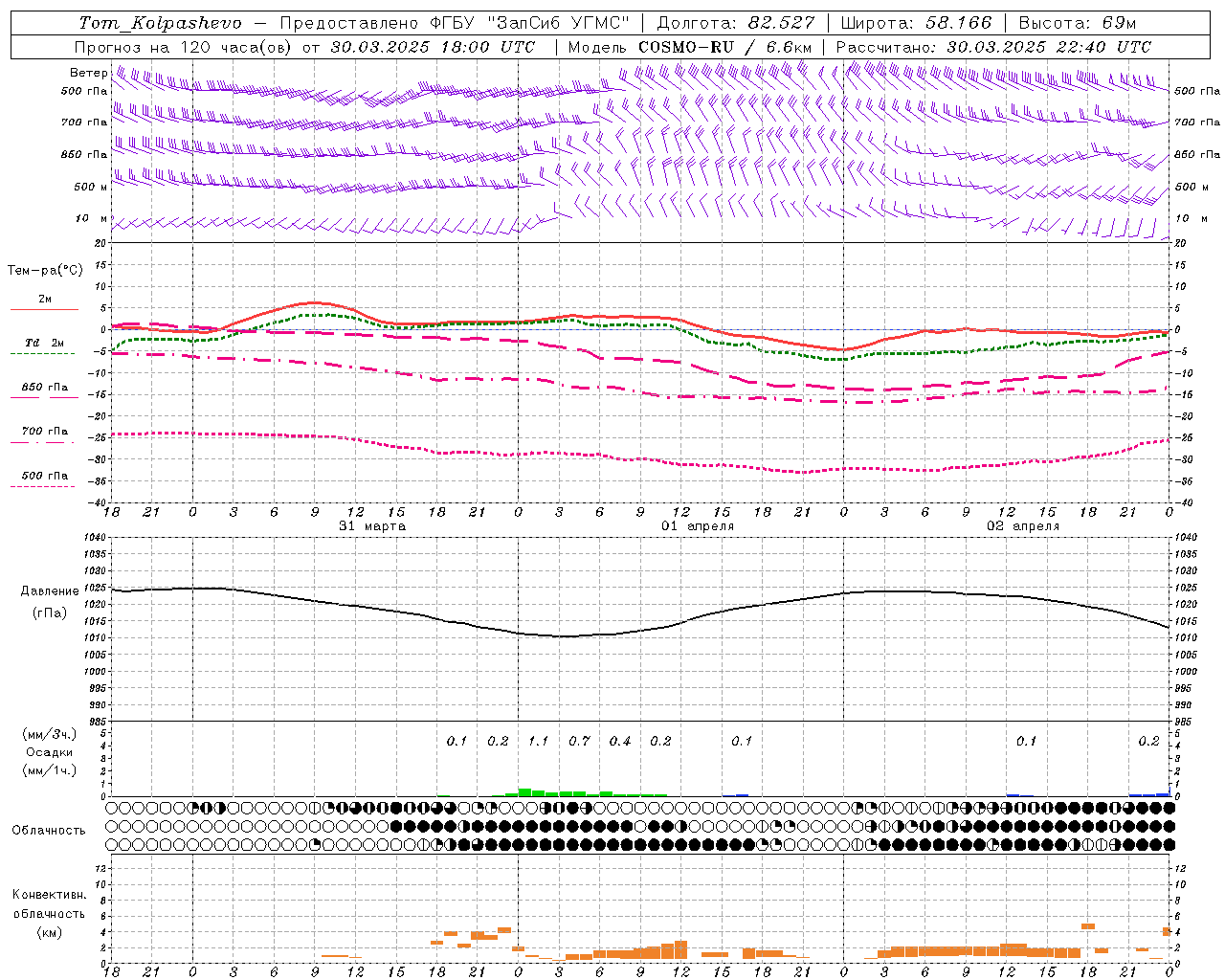Click the station name Tom_Kolpashevo in the title
1225x980 pixels.
click(160, 24)
